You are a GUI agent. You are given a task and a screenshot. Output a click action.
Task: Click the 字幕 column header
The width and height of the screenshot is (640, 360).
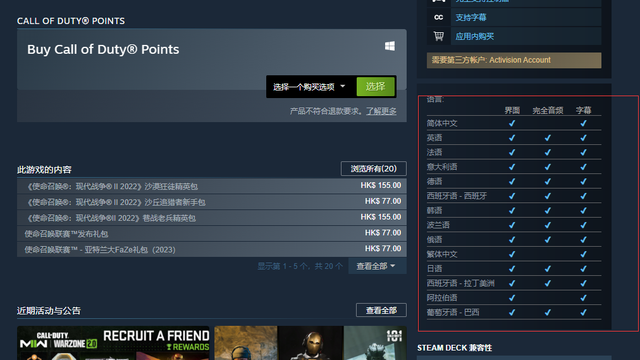pos(584,110)
